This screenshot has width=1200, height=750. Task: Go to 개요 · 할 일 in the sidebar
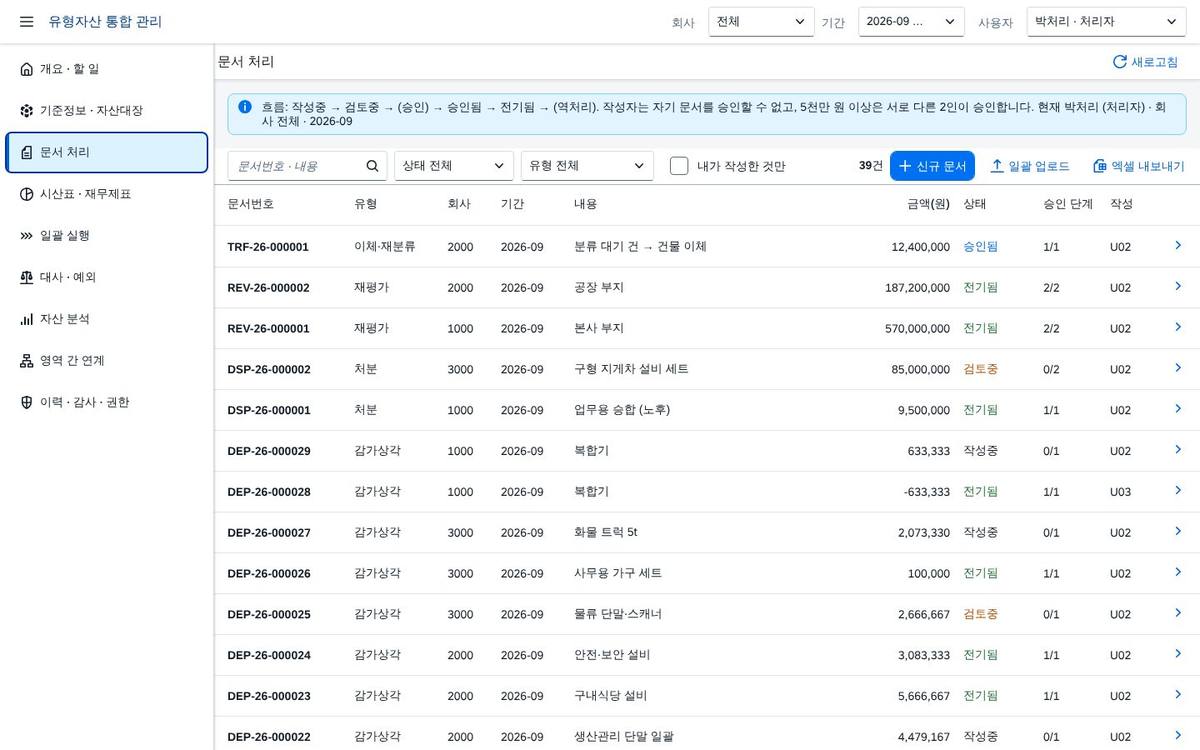click(x=107, y=69)
